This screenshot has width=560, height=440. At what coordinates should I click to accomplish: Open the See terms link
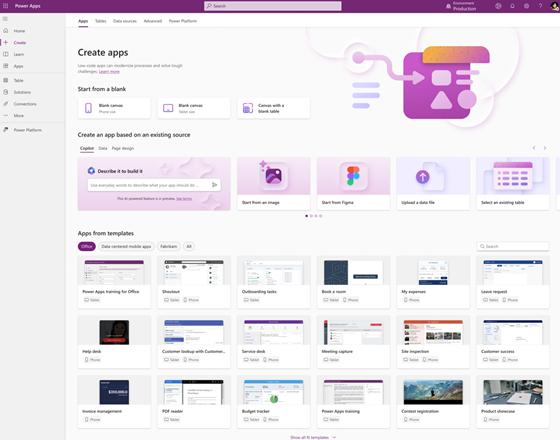pos(184,199)
